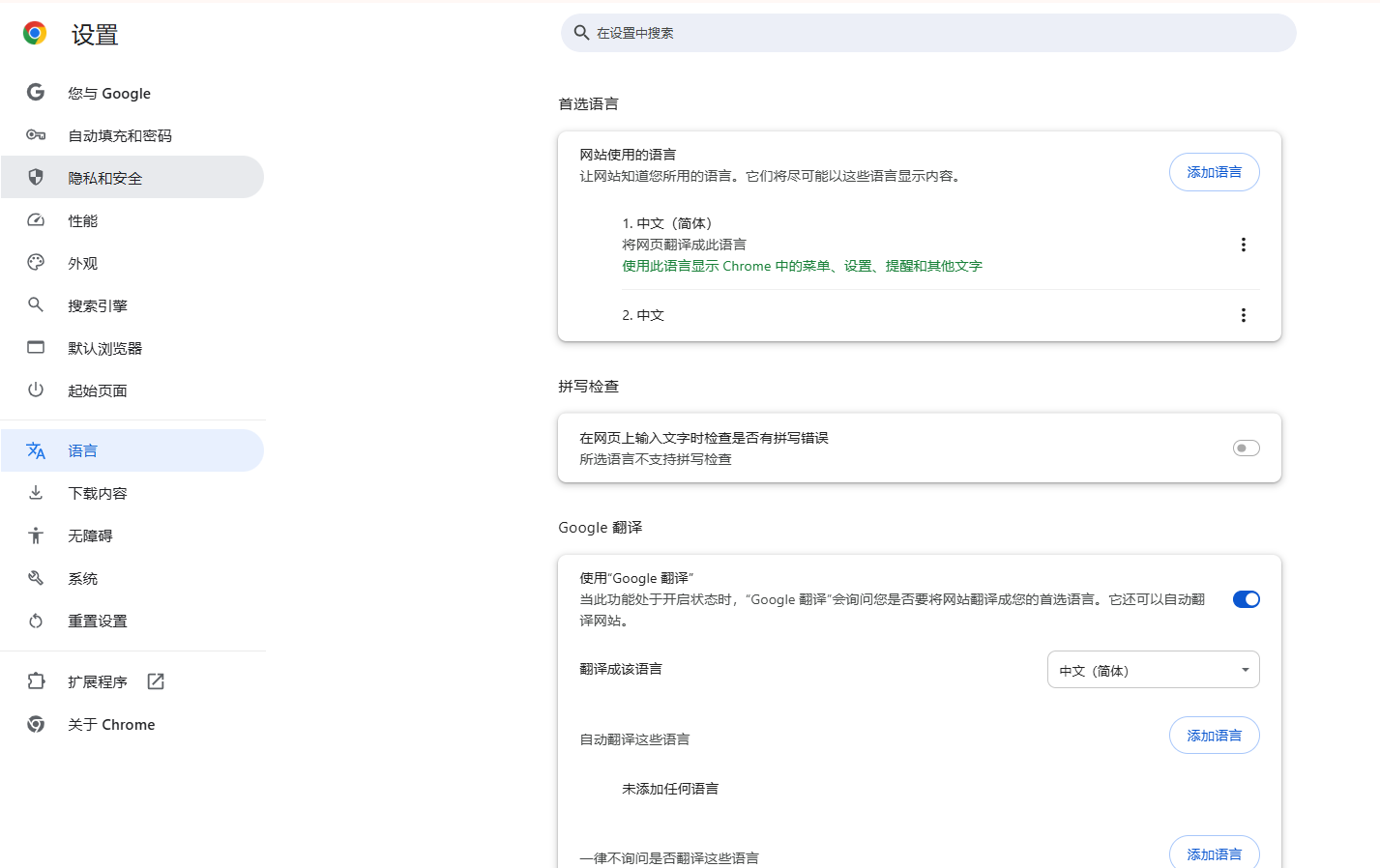
Task: Click 添加语言 for 网站使用的语言
Action: (x=1215, y=172)
